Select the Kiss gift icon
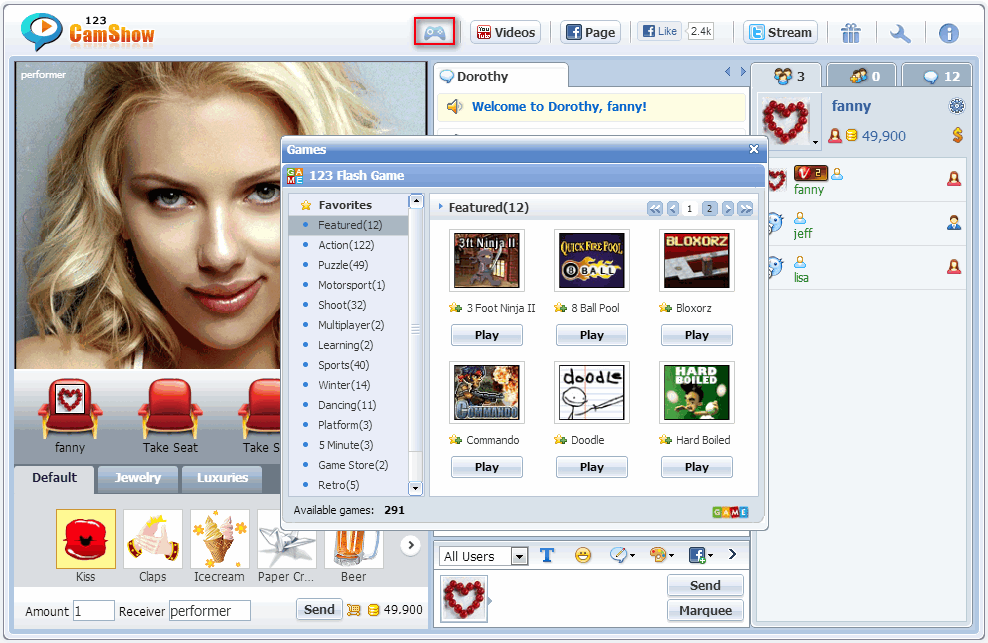The height and width of the screenshot is (643, 988). click(86, 540)
